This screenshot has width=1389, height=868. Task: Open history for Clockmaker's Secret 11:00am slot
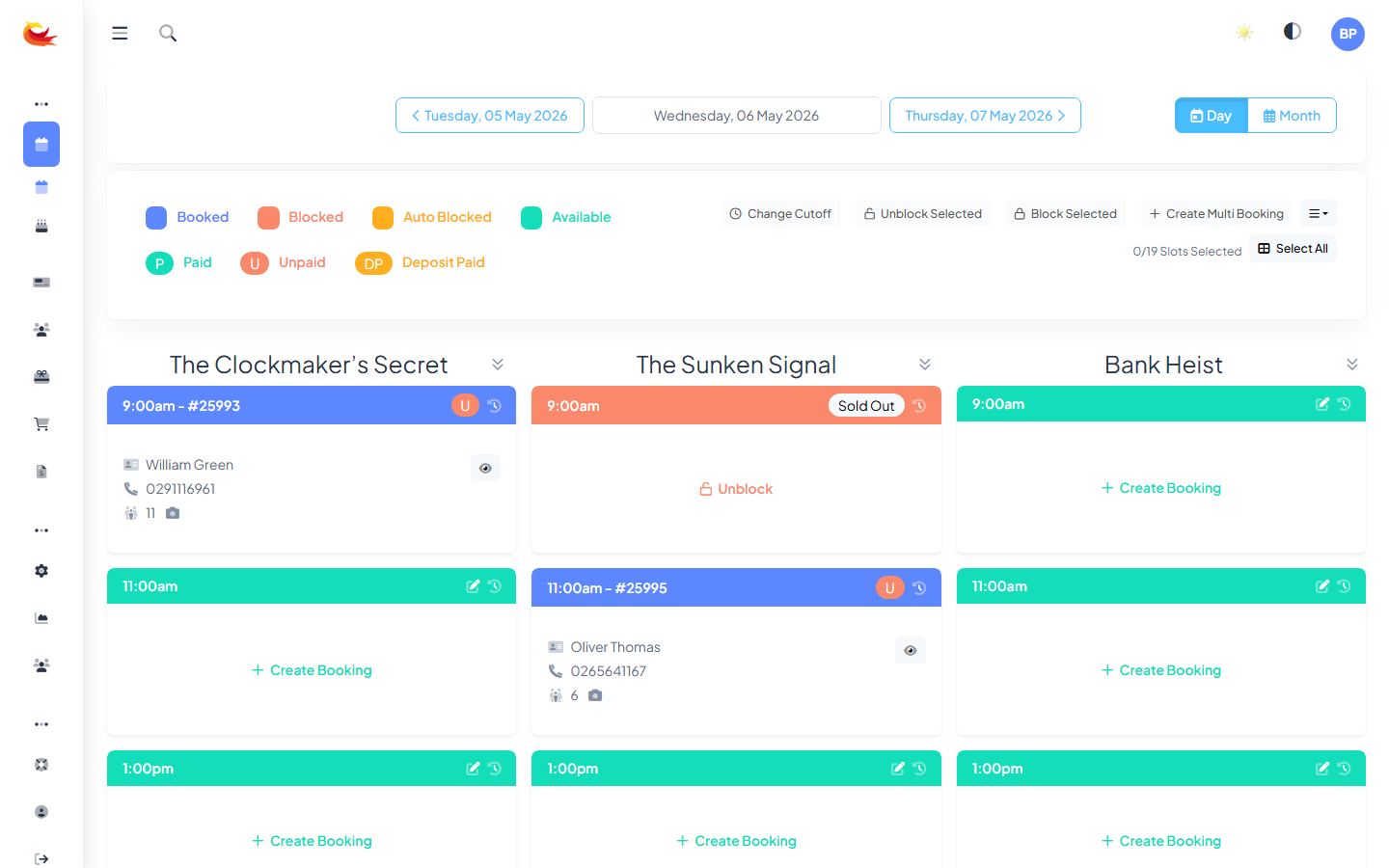(494, 586)
